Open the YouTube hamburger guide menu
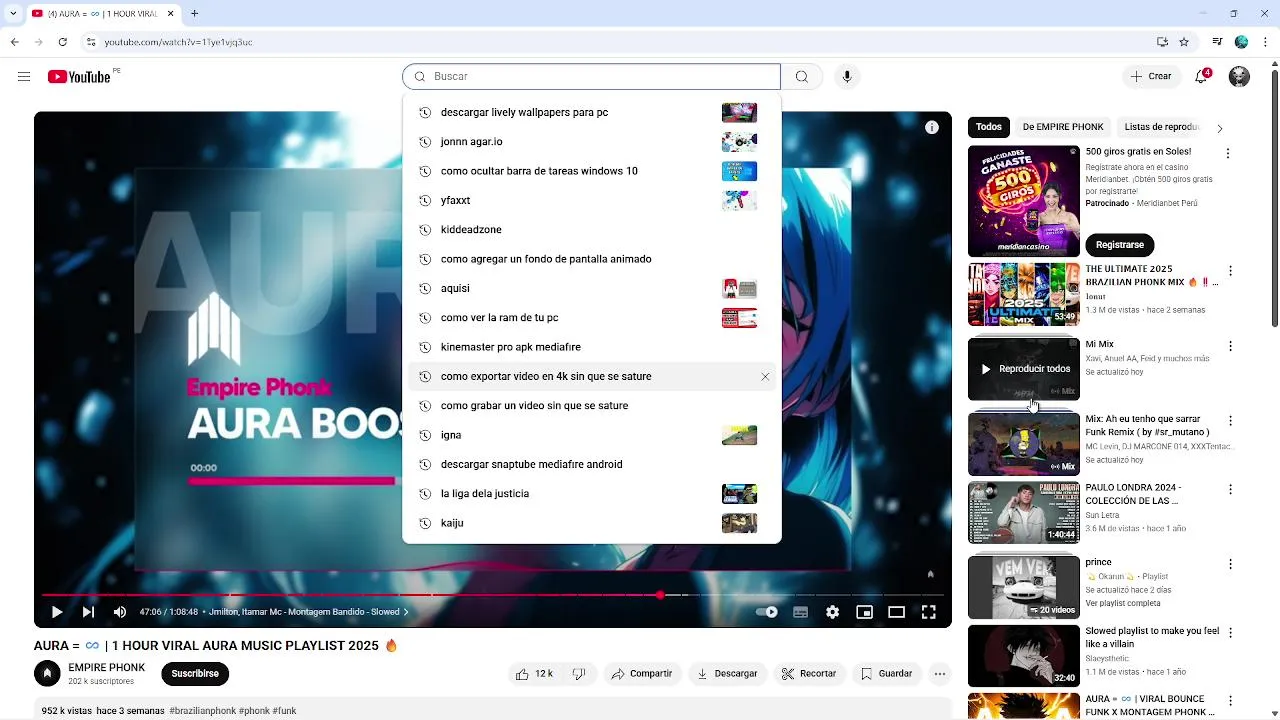 (x=24, y=77)
